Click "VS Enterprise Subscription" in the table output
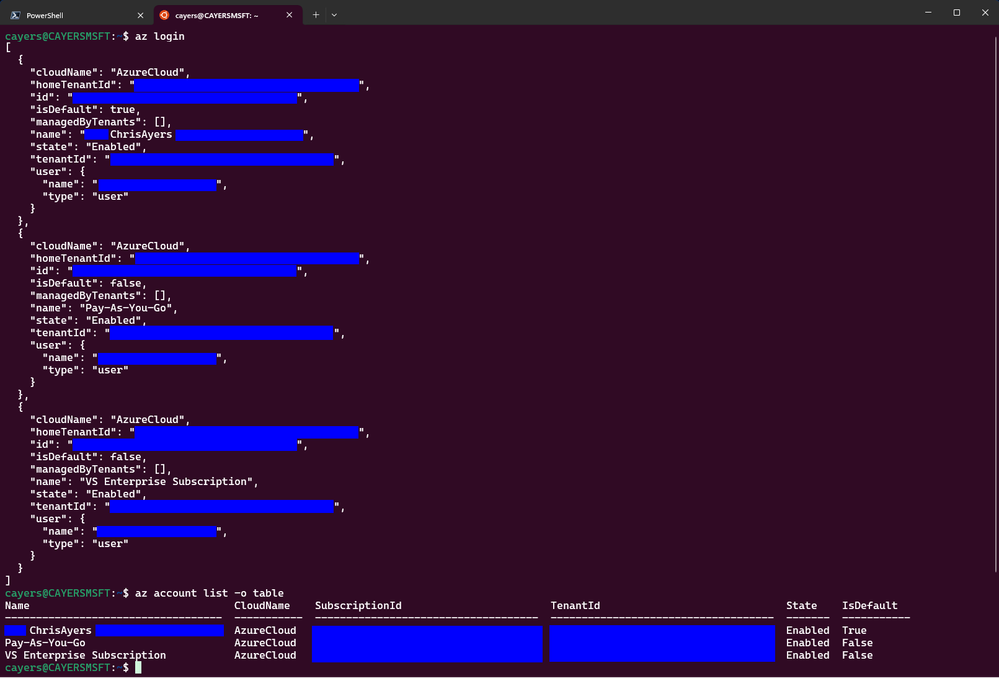The height and width of the screenshot is (678, 999). [85, 655]
